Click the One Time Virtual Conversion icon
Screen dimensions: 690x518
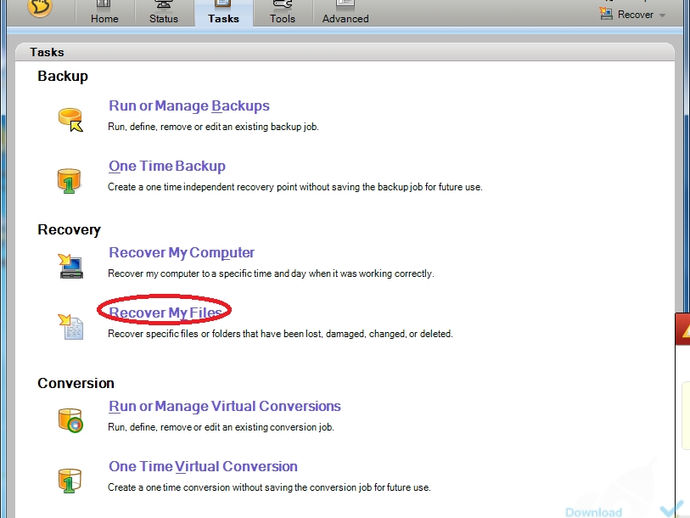70,481
